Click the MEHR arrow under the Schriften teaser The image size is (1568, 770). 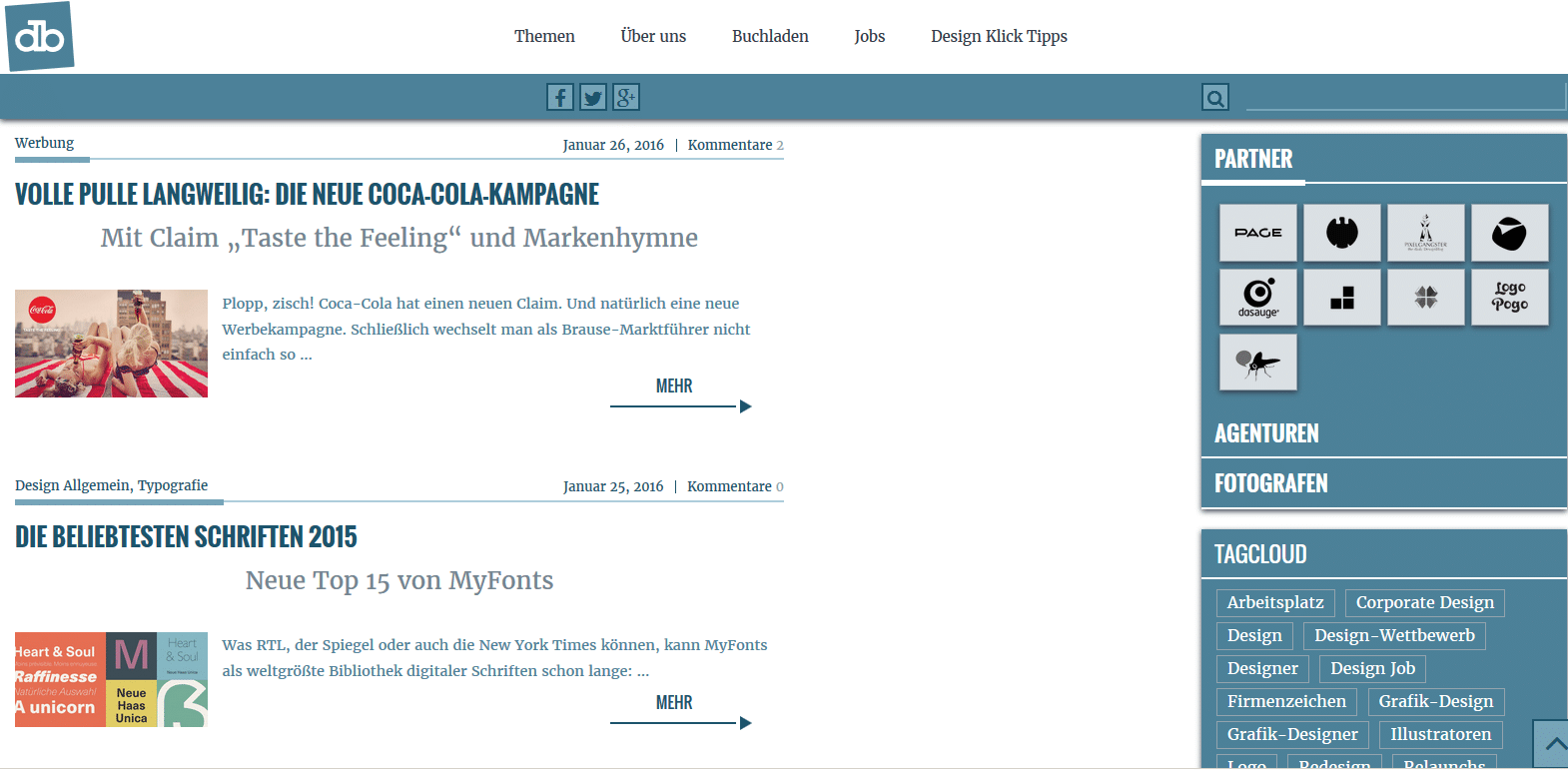pos(681,723)
